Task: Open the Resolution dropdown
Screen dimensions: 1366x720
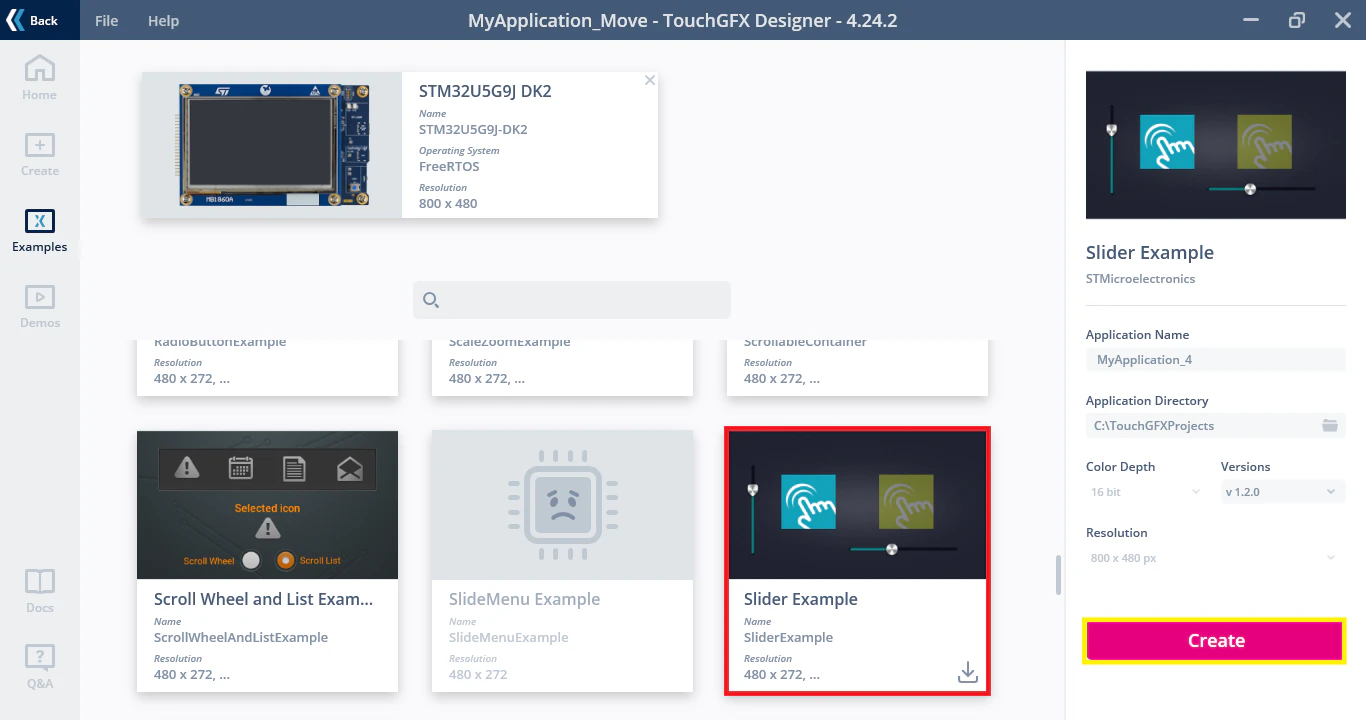Action: [x=1215, y=558]
